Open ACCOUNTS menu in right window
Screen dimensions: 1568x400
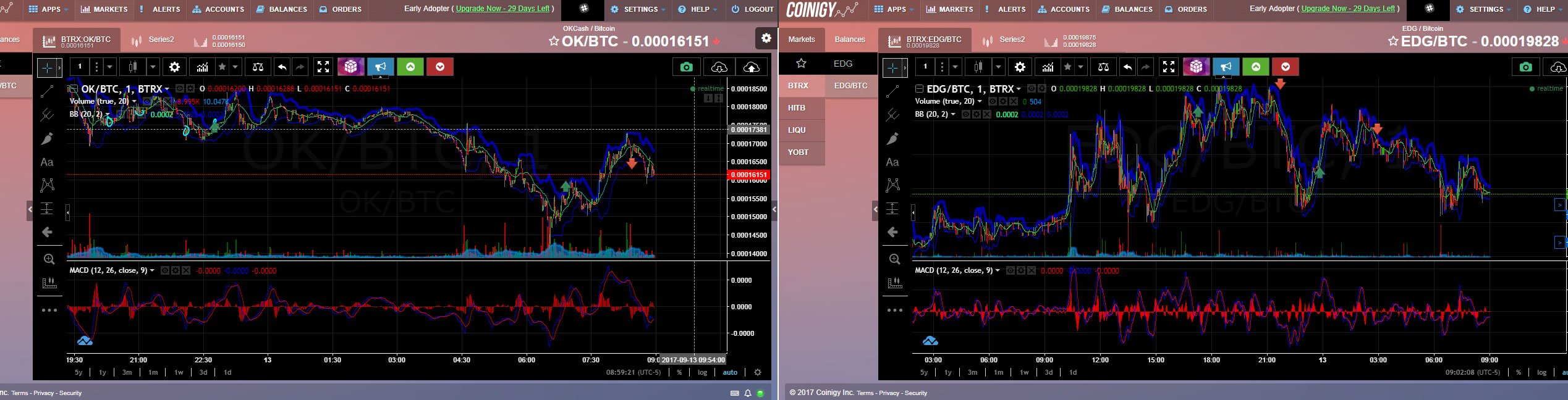pos(1064,9)
